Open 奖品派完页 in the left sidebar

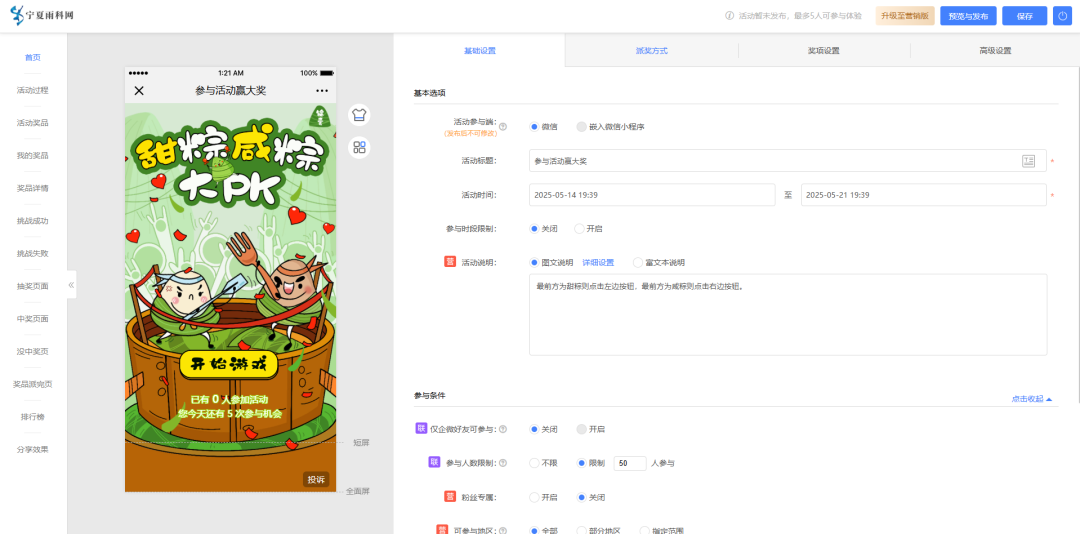33,384
